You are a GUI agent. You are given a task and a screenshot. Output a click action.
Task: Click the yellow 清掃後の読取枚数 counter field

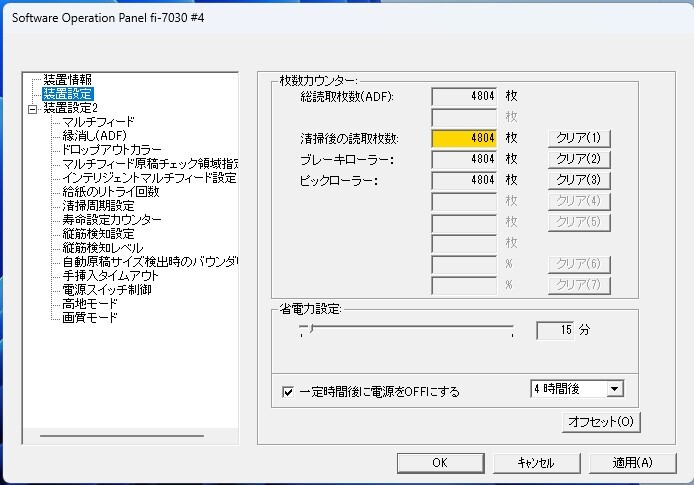(x=464, y=138)
